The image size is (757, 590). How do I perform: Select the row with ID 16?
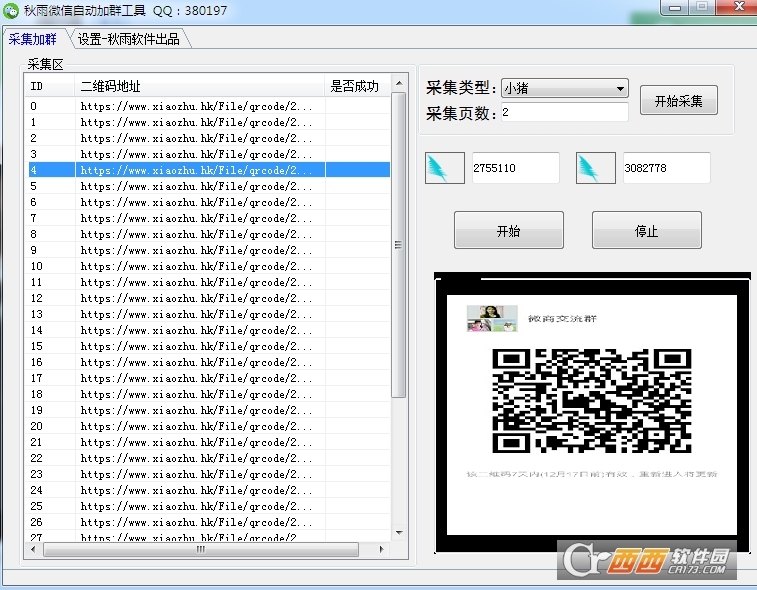pos(208,362)
